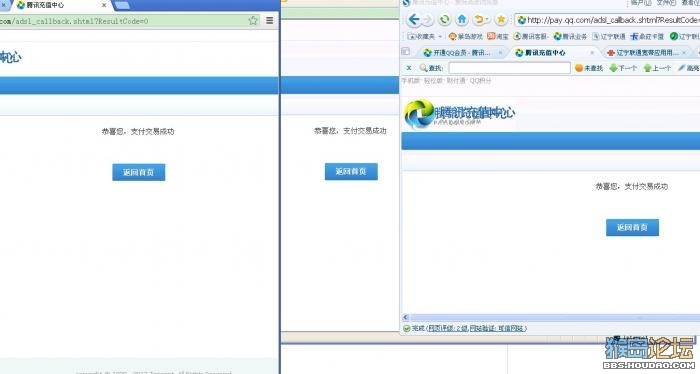
Task: Click Sogou horizontal scrollbar track
Action: pos(554,317)
